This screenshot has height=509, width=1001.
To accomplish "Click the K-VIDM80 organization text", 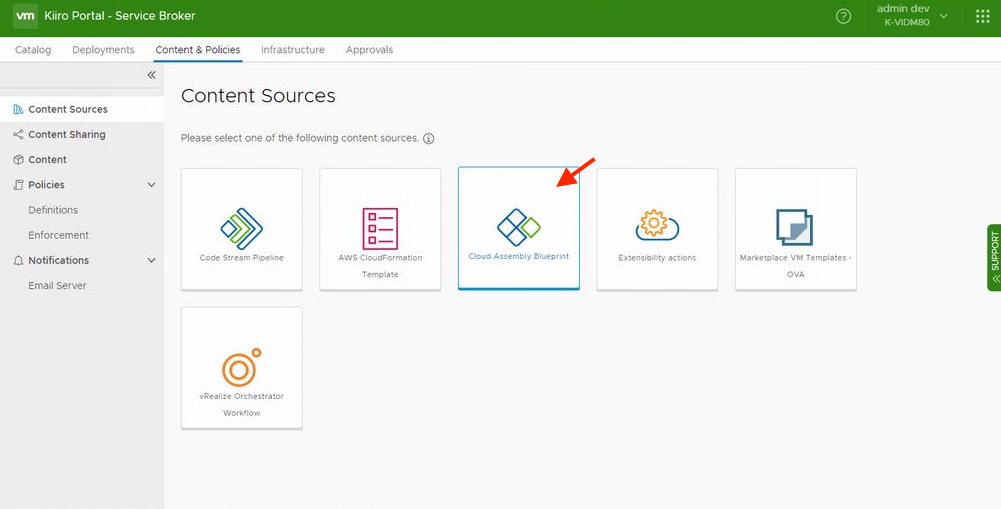I will tap(907, 22).
